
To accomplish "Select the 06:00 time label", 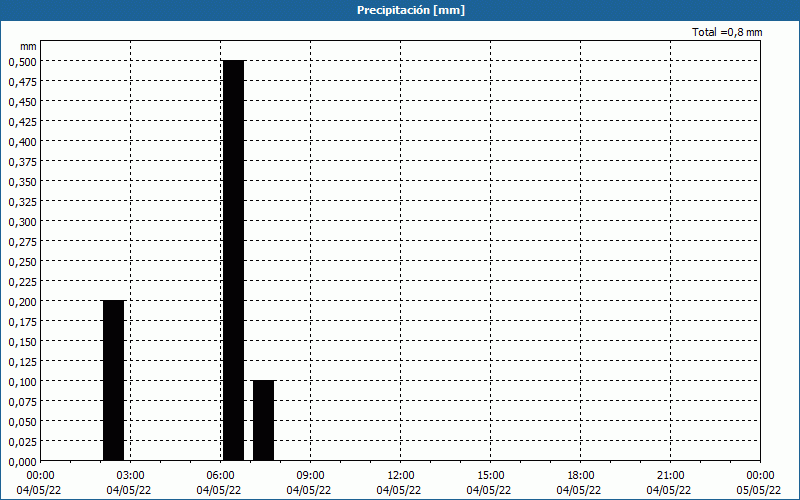I will (x=220, y=476).
